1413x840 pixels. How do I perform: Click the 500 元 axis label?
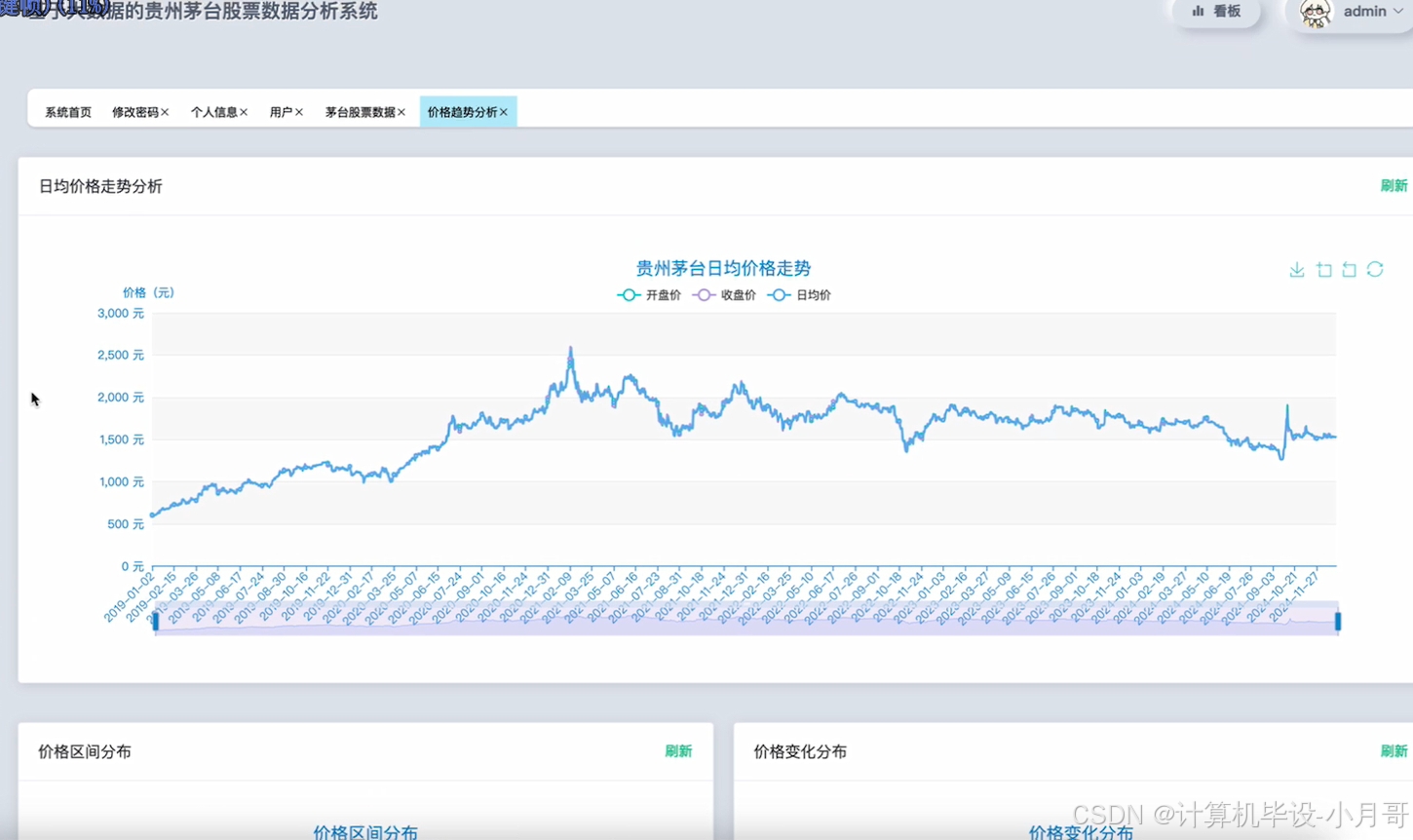[126, 524]
